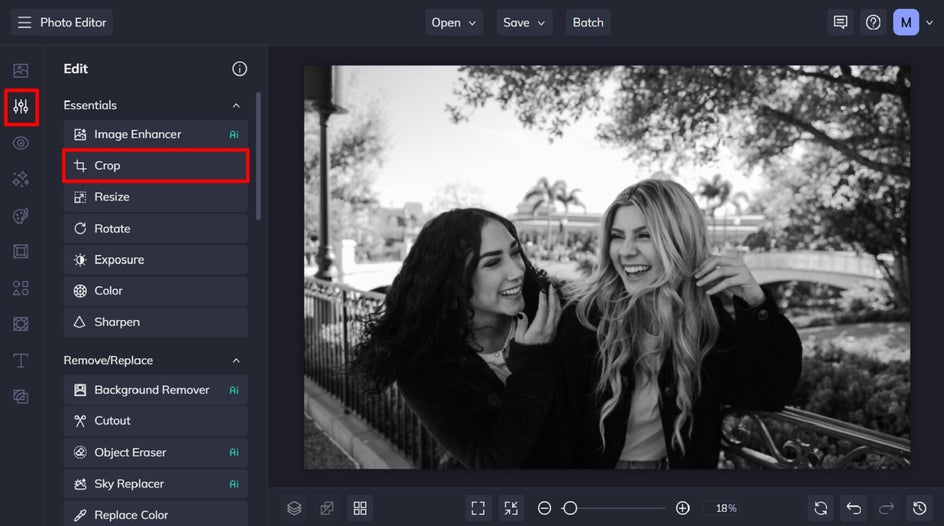This screenshot has height=526, width=944.
Task: Click the fit to screen icon
Action: coord(478,509)
